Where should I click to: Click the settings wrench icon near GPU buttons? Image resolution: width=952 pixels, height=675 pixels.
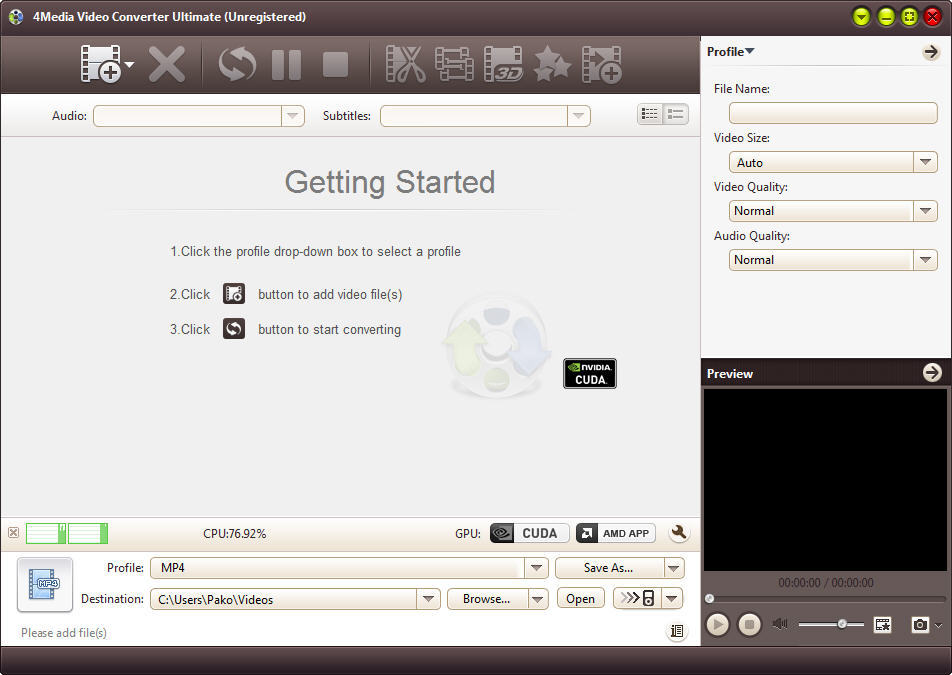679,533
